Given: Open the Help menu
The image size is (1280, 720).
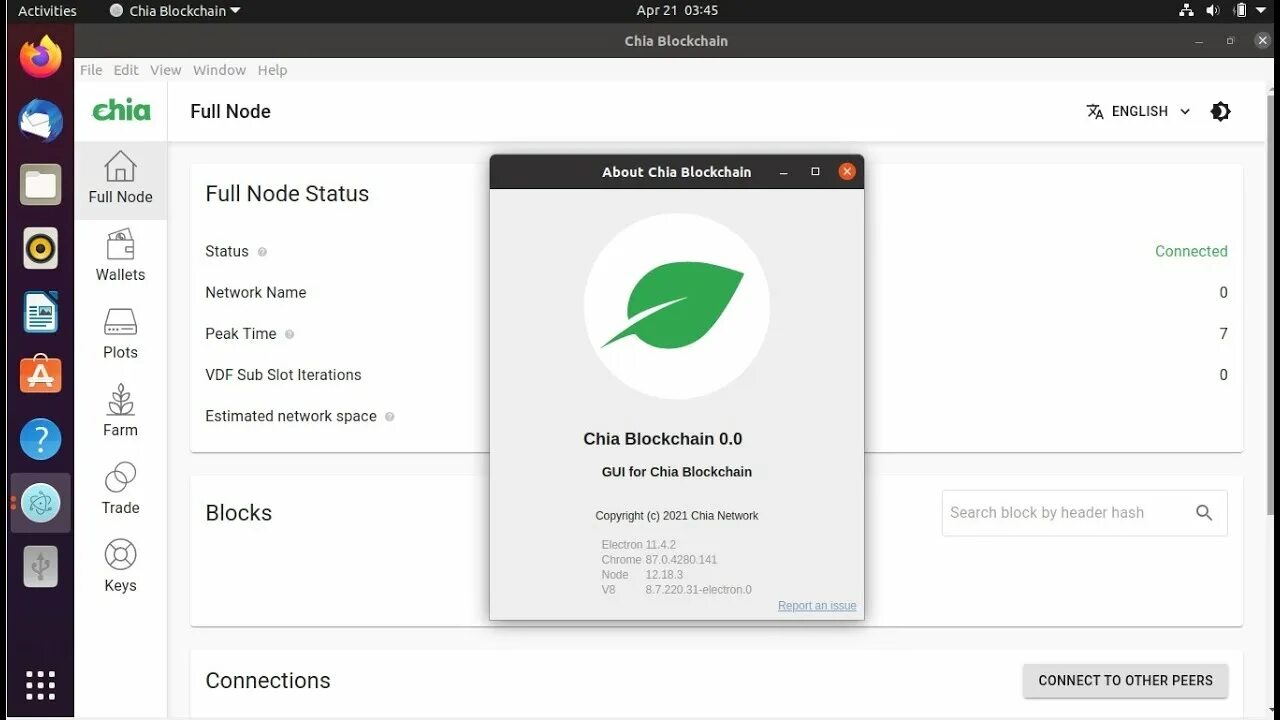Looking at the screenshot, I should (272, 70).
